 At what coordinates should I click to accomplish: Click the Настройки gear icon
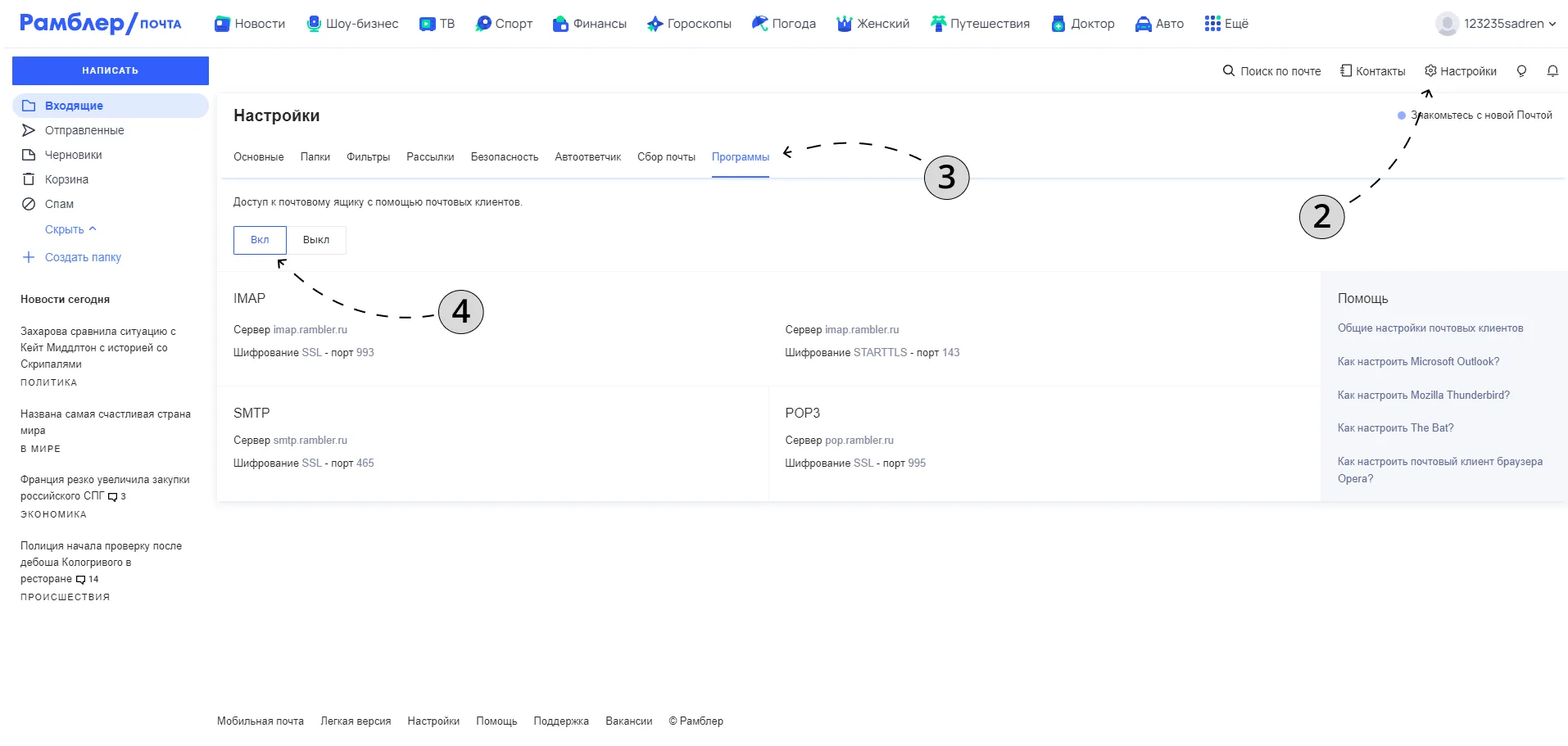tap(1430, 70)
